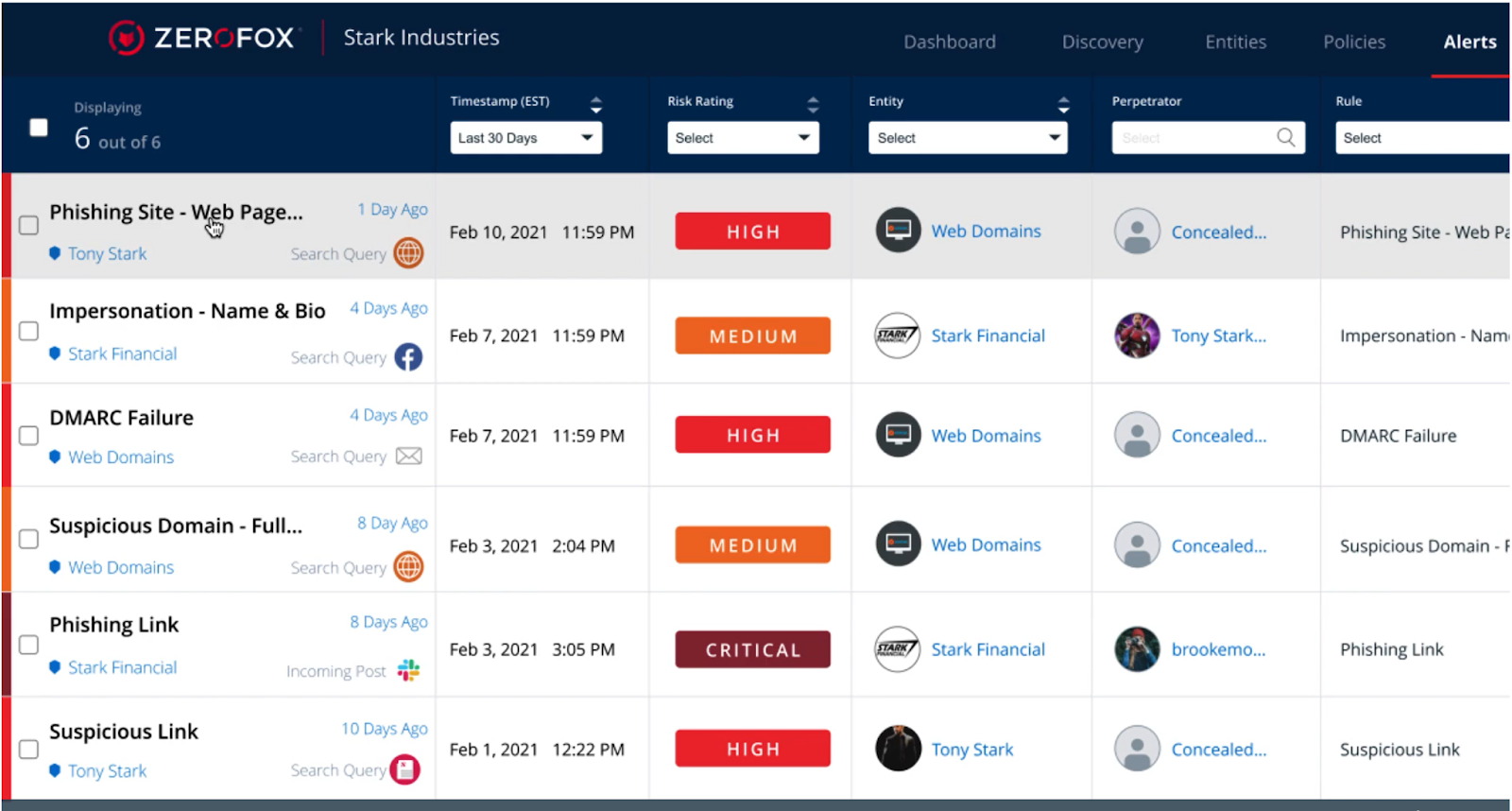
Task: Open the Last 30 Days timestamp dropdown
Action: pos(526,137)
